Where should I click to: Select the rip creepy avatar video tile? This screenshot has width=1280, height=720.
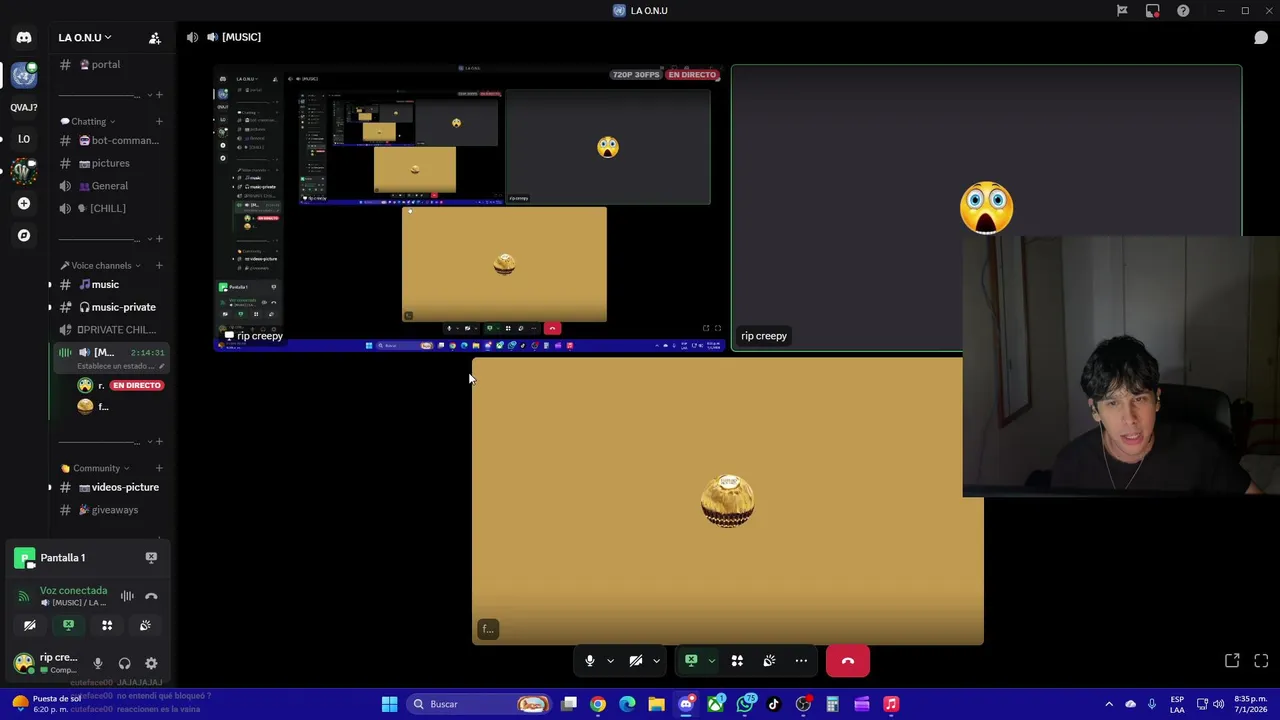coord(986,209)
